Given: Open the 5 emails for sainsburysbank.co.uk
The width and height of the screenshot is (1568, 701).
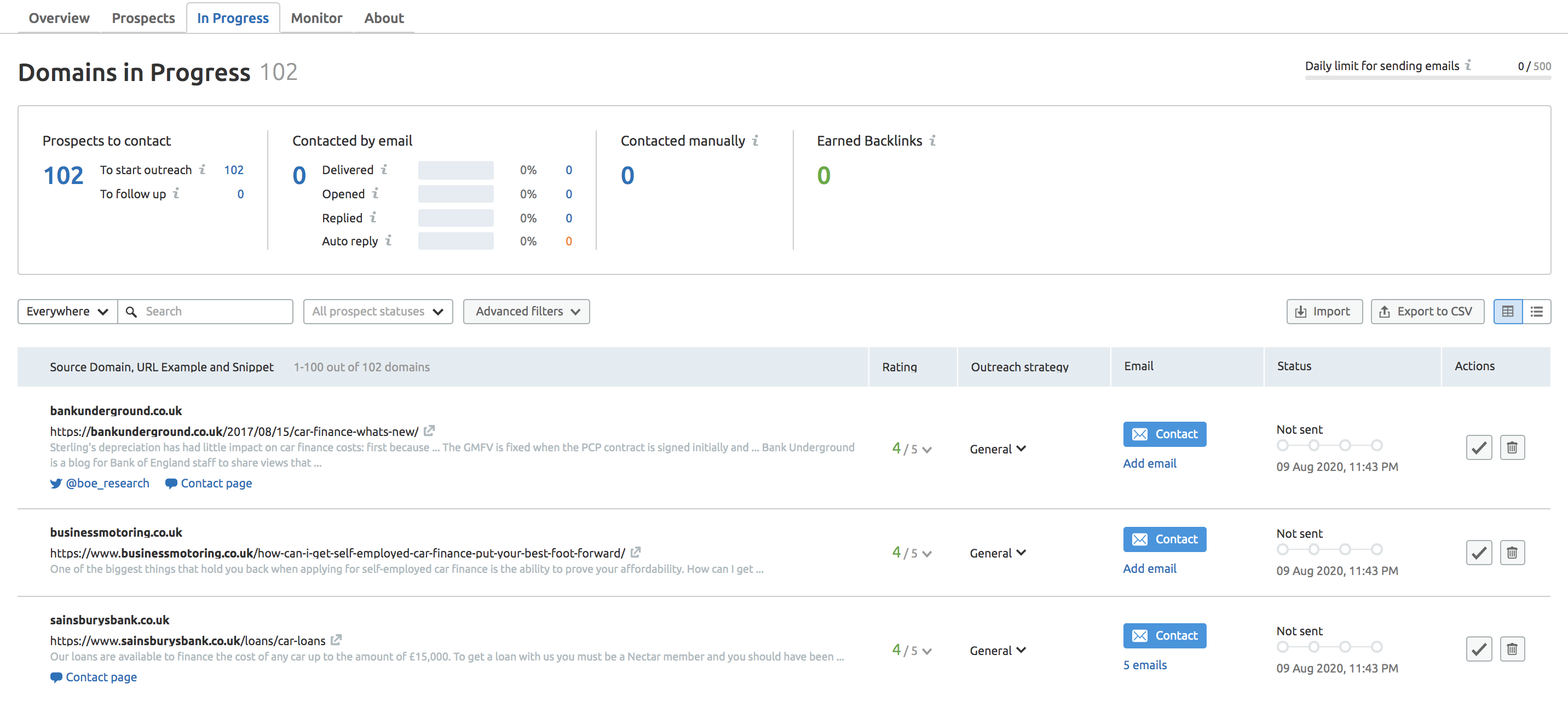Looking at the screenshot, I should [x=1144, y=664].
